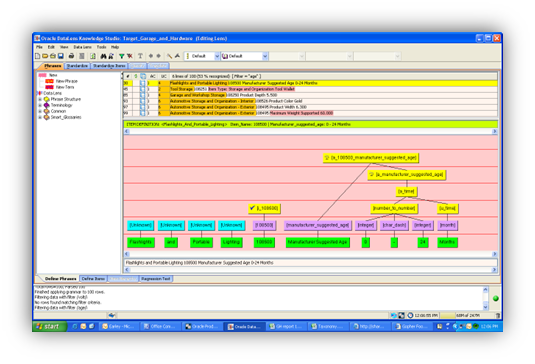Click the purple month node
The height and width of the screenshot is (364, 535).
click(x=447, y=225)
